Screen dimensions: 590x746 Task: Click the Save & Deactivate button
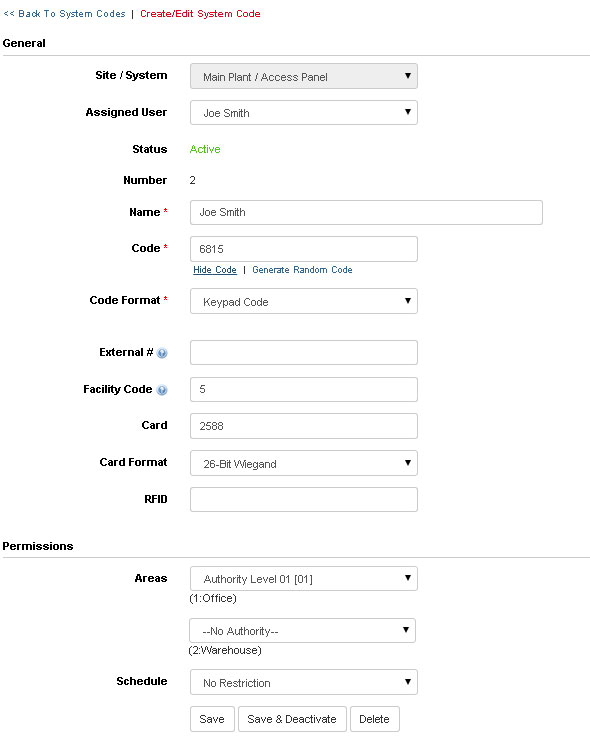[292, 719]
